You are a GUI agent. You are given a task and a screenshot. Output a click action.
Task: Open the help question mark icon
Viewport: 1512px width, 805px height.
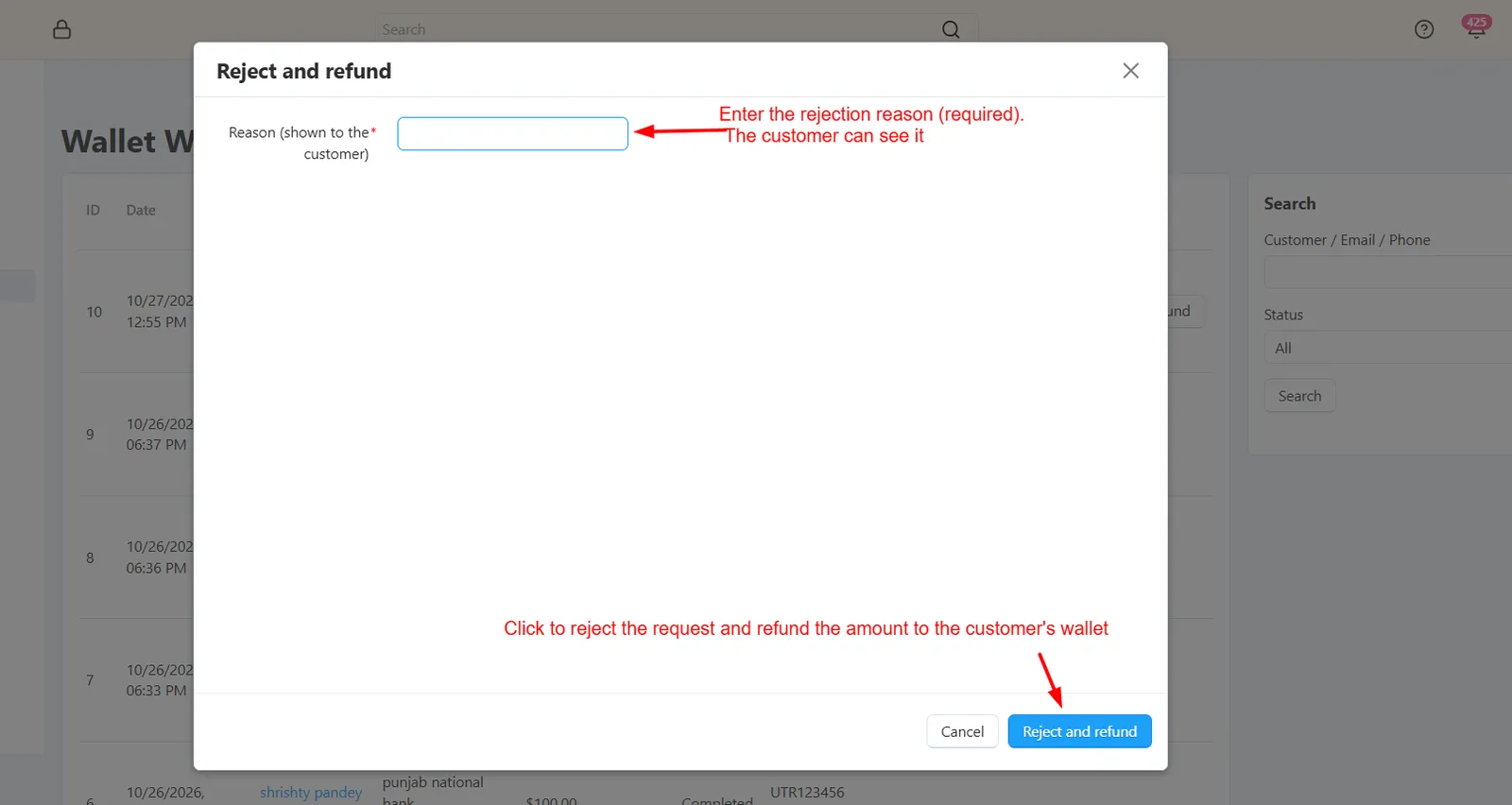tap(1424, 29)
